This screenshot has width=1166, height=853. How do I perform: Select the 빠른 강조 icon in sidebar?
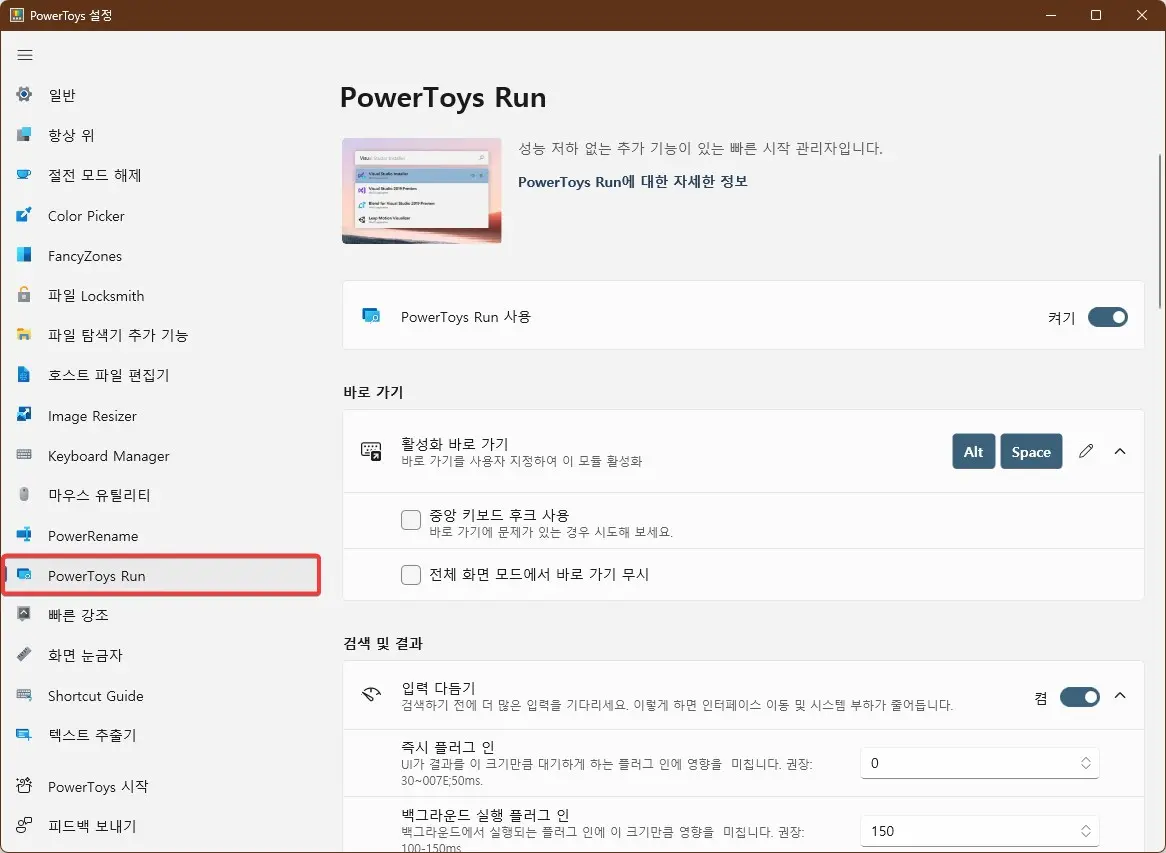pyautogui.click(x=24, y=614)
